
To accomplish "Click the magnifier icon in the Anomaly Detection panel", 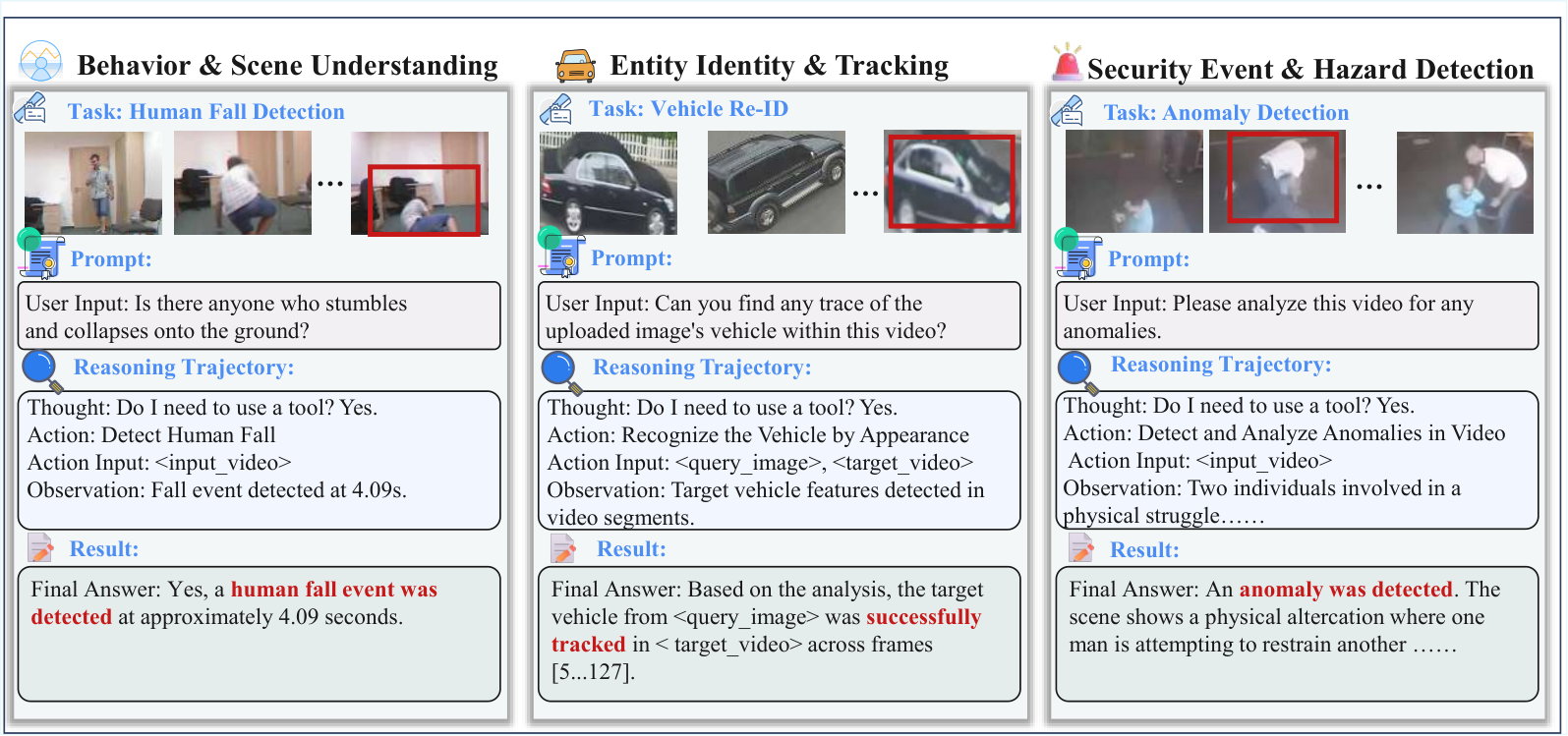I will pyautogui.click(x=1078, y=371).
